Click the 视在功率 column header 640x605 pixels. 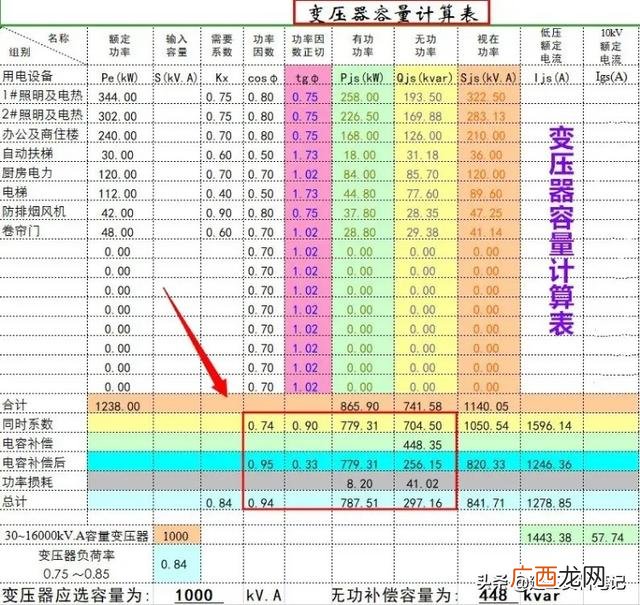489,45
